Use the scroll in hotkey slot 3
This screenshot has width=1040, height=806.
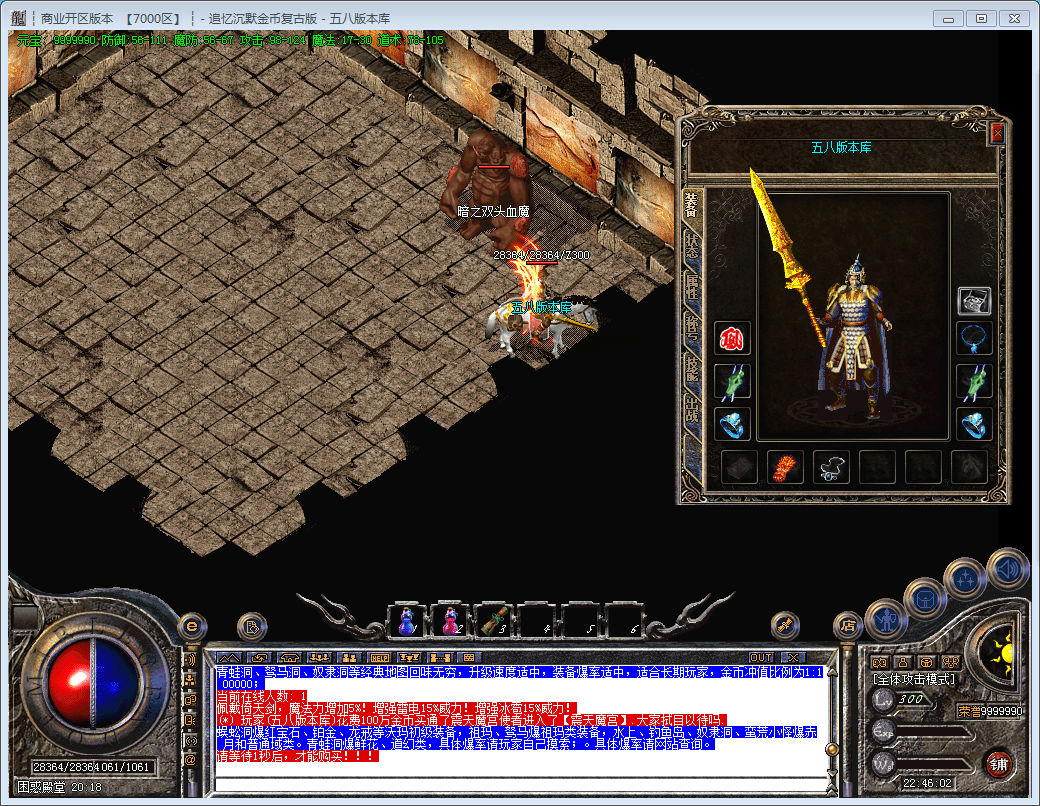pos(494,622)
